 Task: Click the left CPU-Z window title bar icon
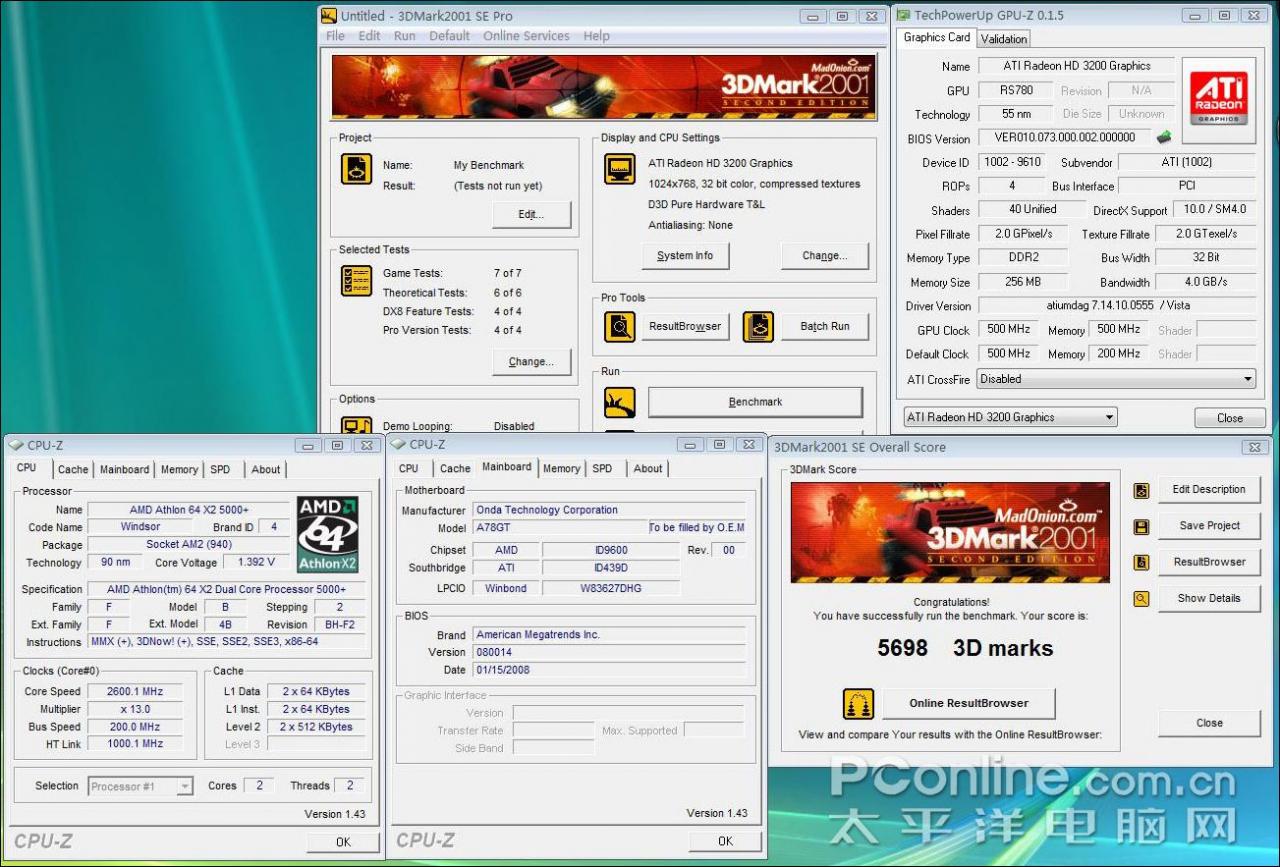(15, 446)
